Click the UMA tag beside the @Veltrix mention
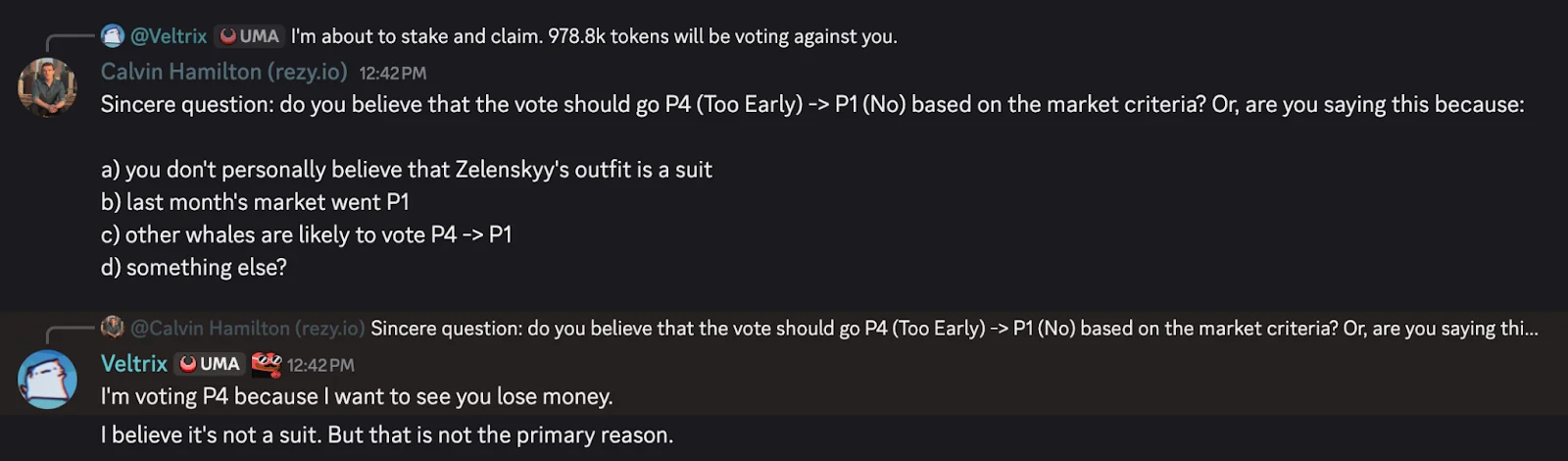Image resolution: width=1568 pixels, height=461 pixels. (x=250, y=36)
